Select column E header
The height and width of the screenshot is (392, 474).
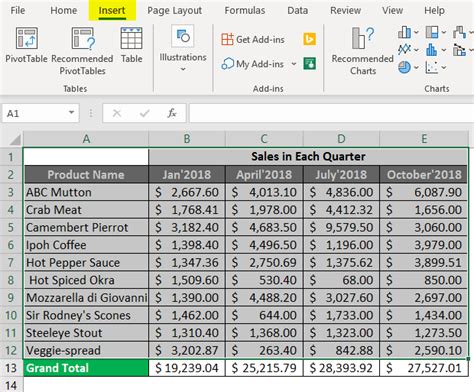424,139
